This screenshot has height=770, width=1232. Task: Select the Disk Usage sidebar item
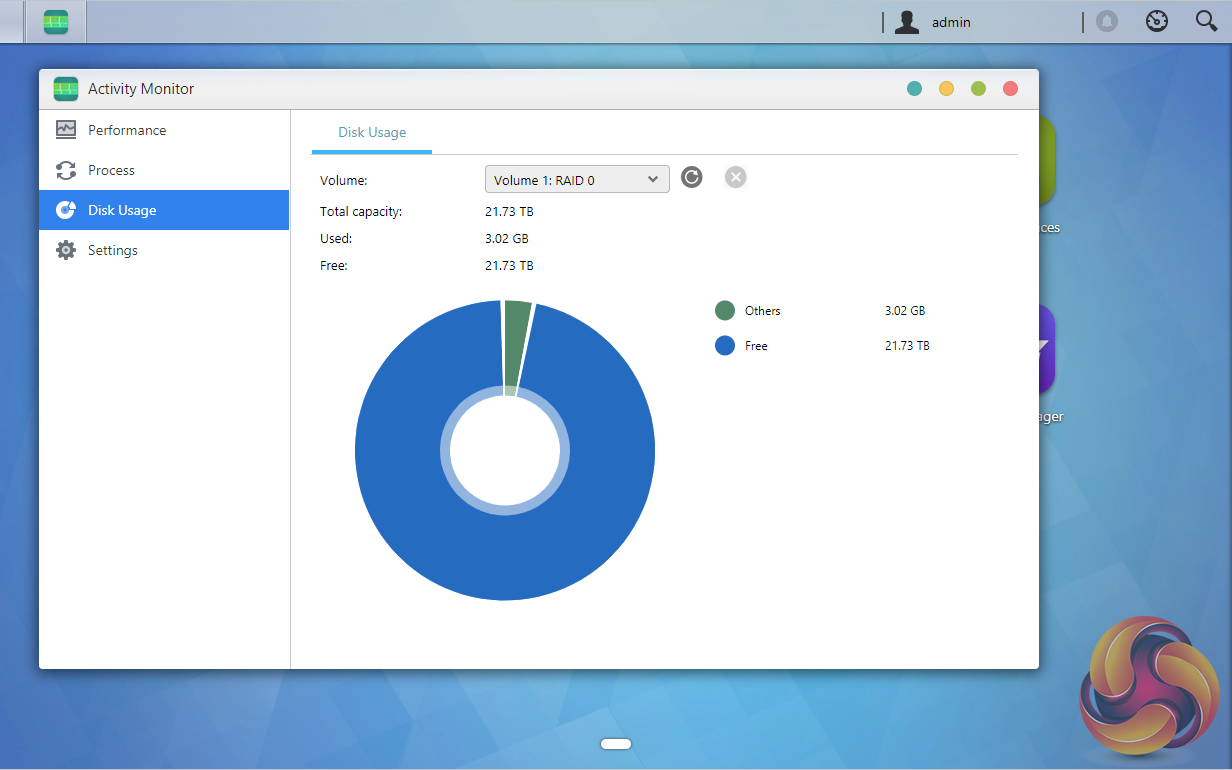pos(122,210)
